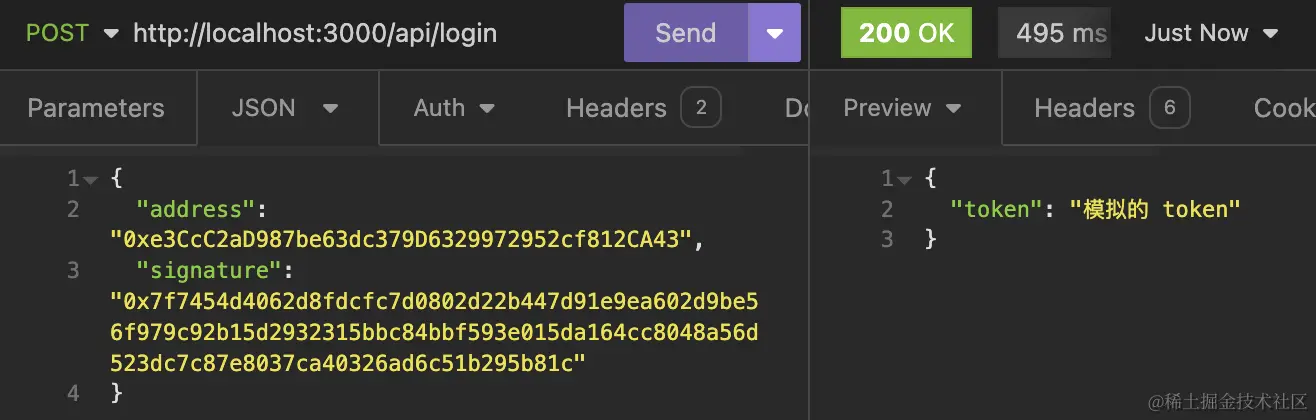Open the Send options arrow dropdown
This screenshot has width=1316, height=420.
pos(775,33)
